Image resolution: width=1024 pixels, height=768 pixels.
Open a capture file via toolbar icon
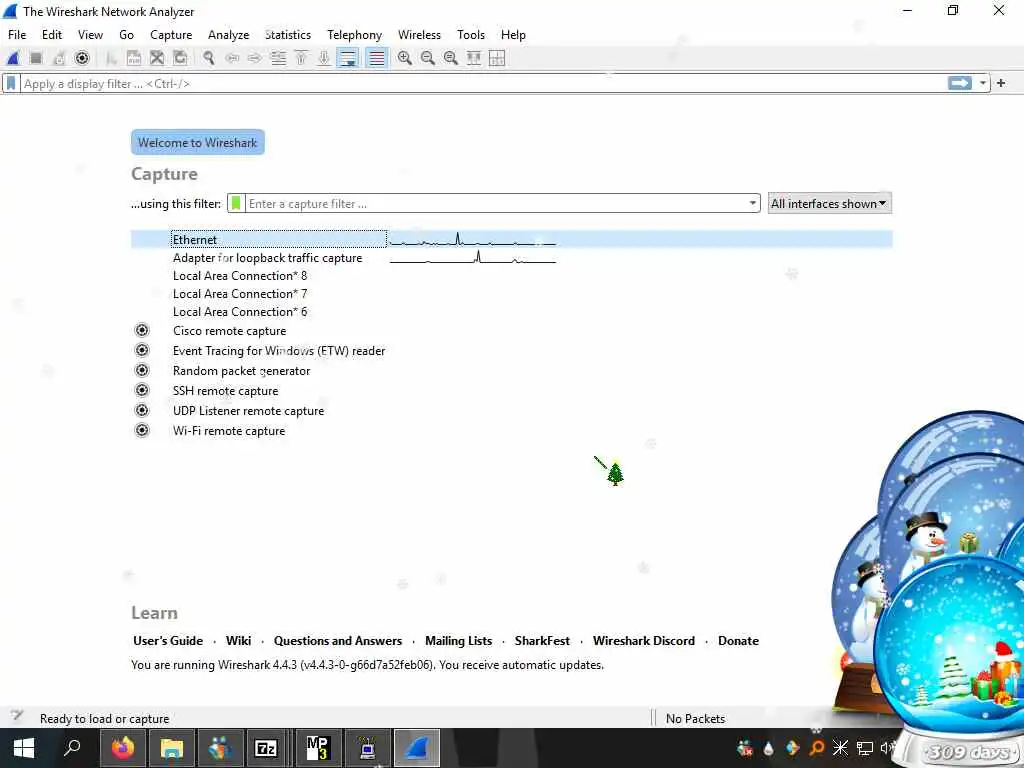point(111,58)
